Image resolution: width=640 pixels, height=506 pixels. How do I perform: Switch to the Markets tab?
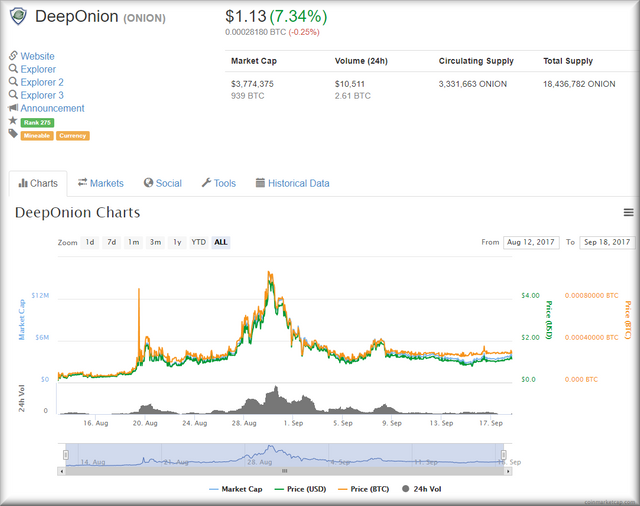(x=101, y=183)
